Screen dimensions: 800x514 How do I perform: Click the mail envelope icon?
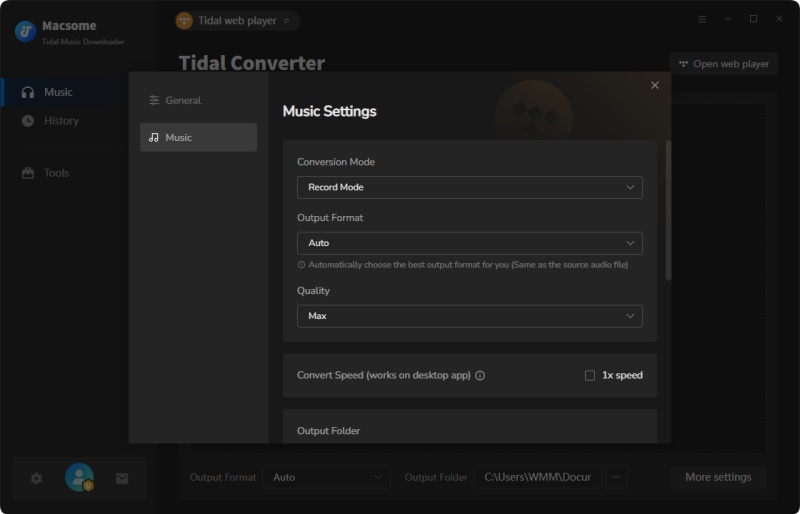[122, 478]
